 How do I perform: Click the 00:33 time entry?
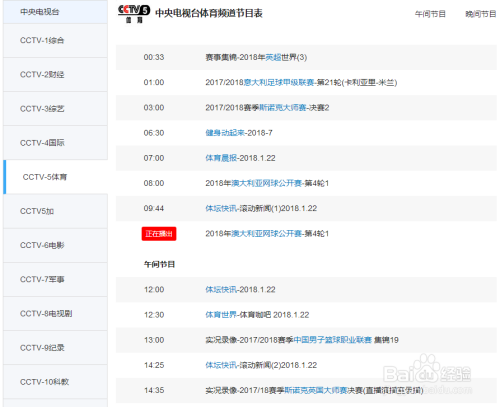click(154, 57)
